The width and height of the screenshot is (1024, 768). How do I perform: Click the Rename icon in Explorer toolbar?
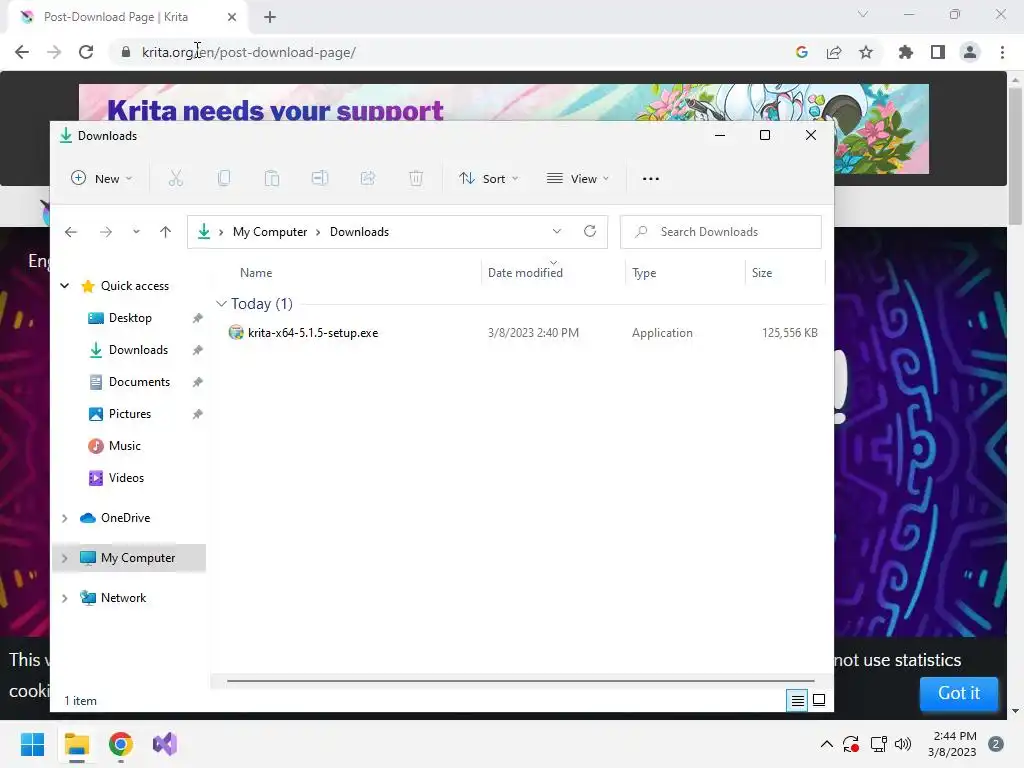(320, 178)
